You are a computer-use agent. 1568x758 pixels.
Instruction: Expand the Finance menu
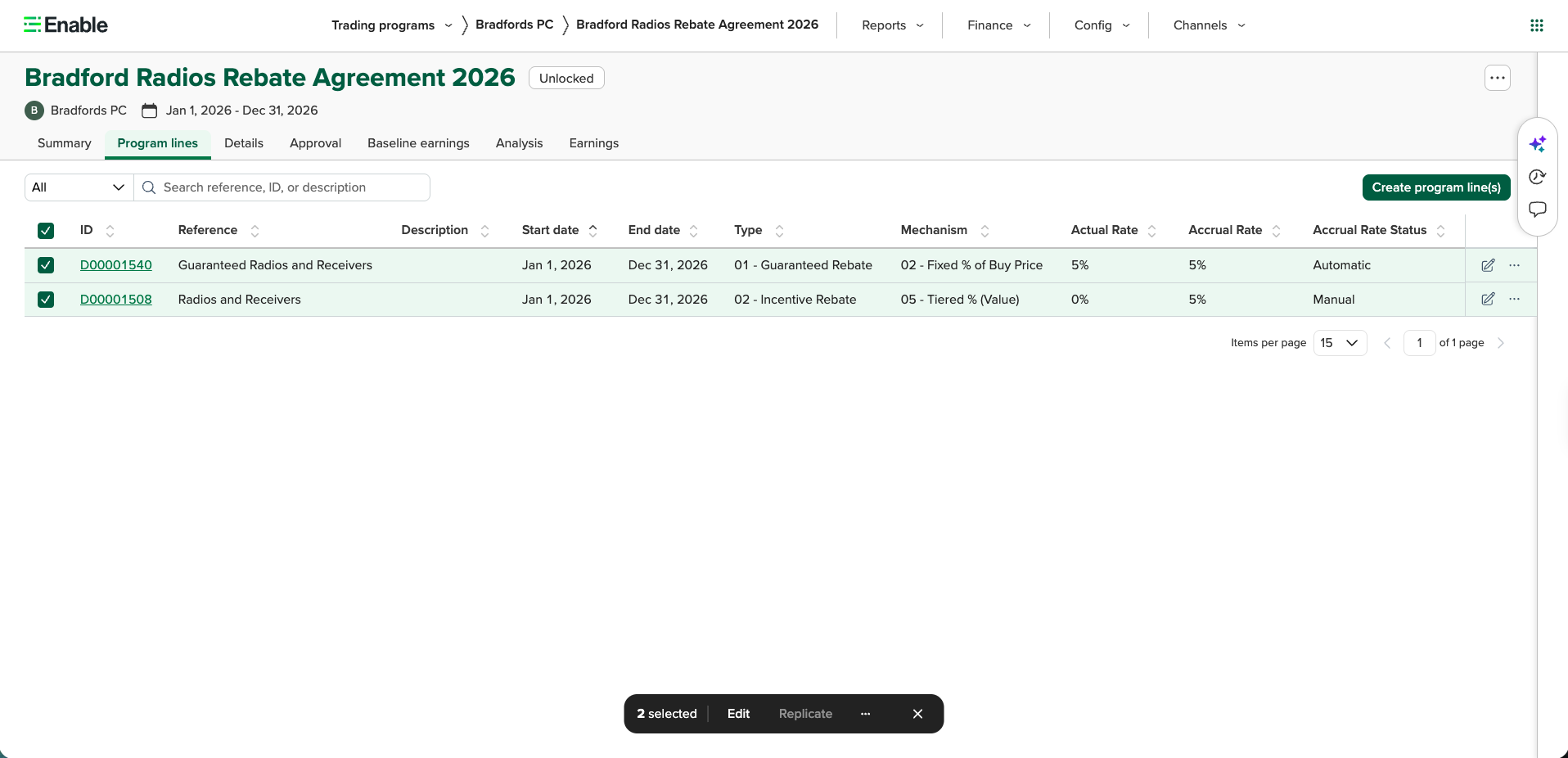coord(999,25)
